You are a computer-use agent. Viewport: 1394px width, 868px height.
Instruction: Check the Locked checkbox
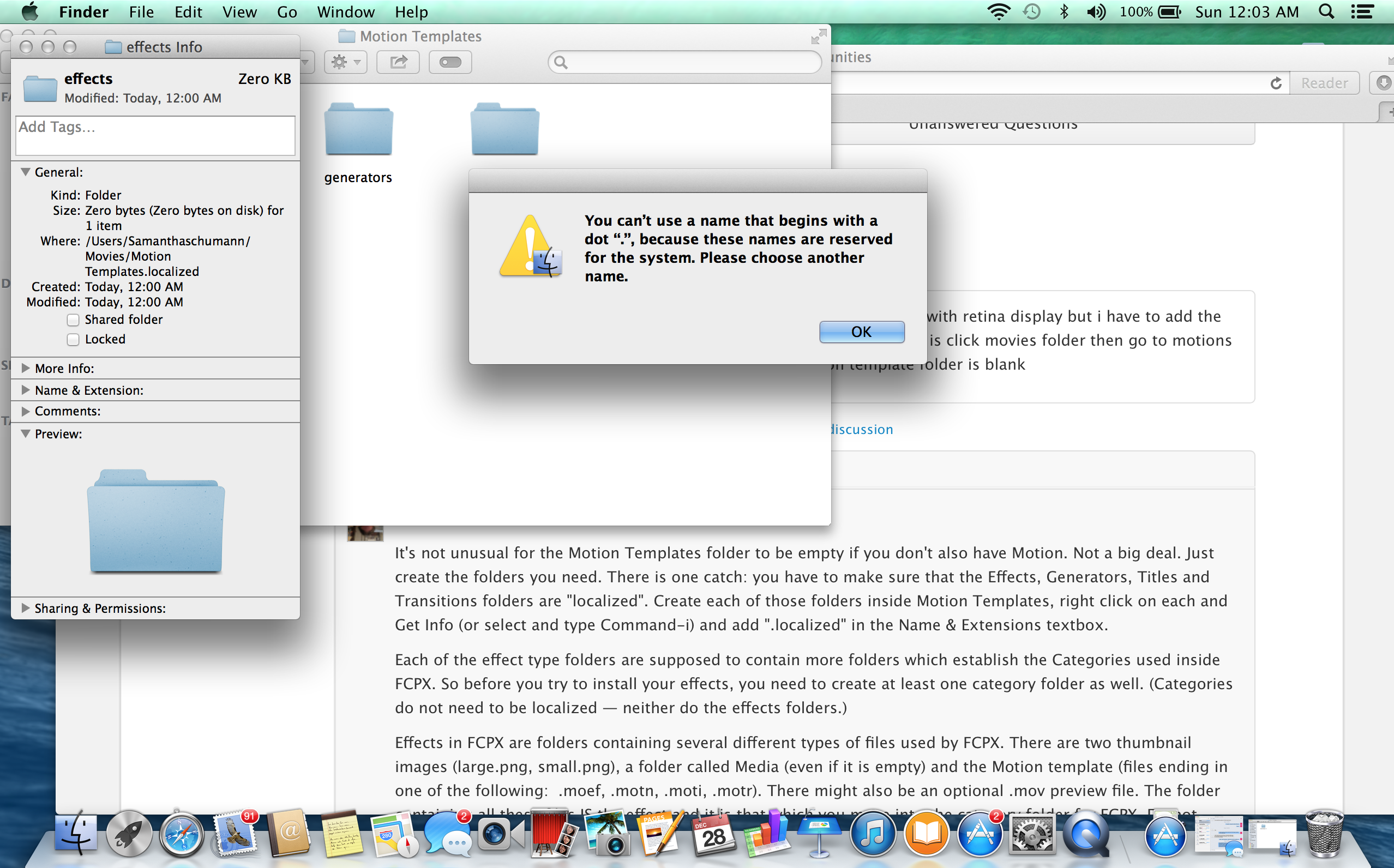click(73, 340)
